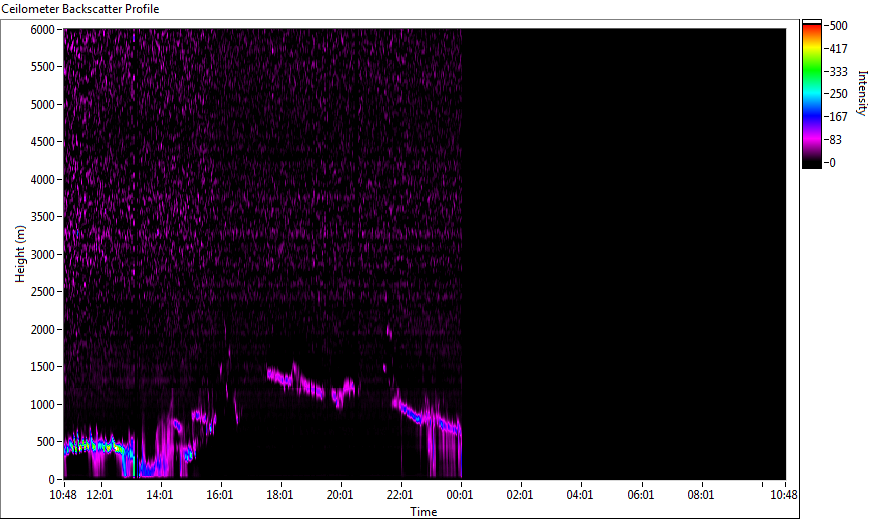This screenshot has width=872, height=519.
Task: Select the 417 intensity scale value
Action: 838,48
